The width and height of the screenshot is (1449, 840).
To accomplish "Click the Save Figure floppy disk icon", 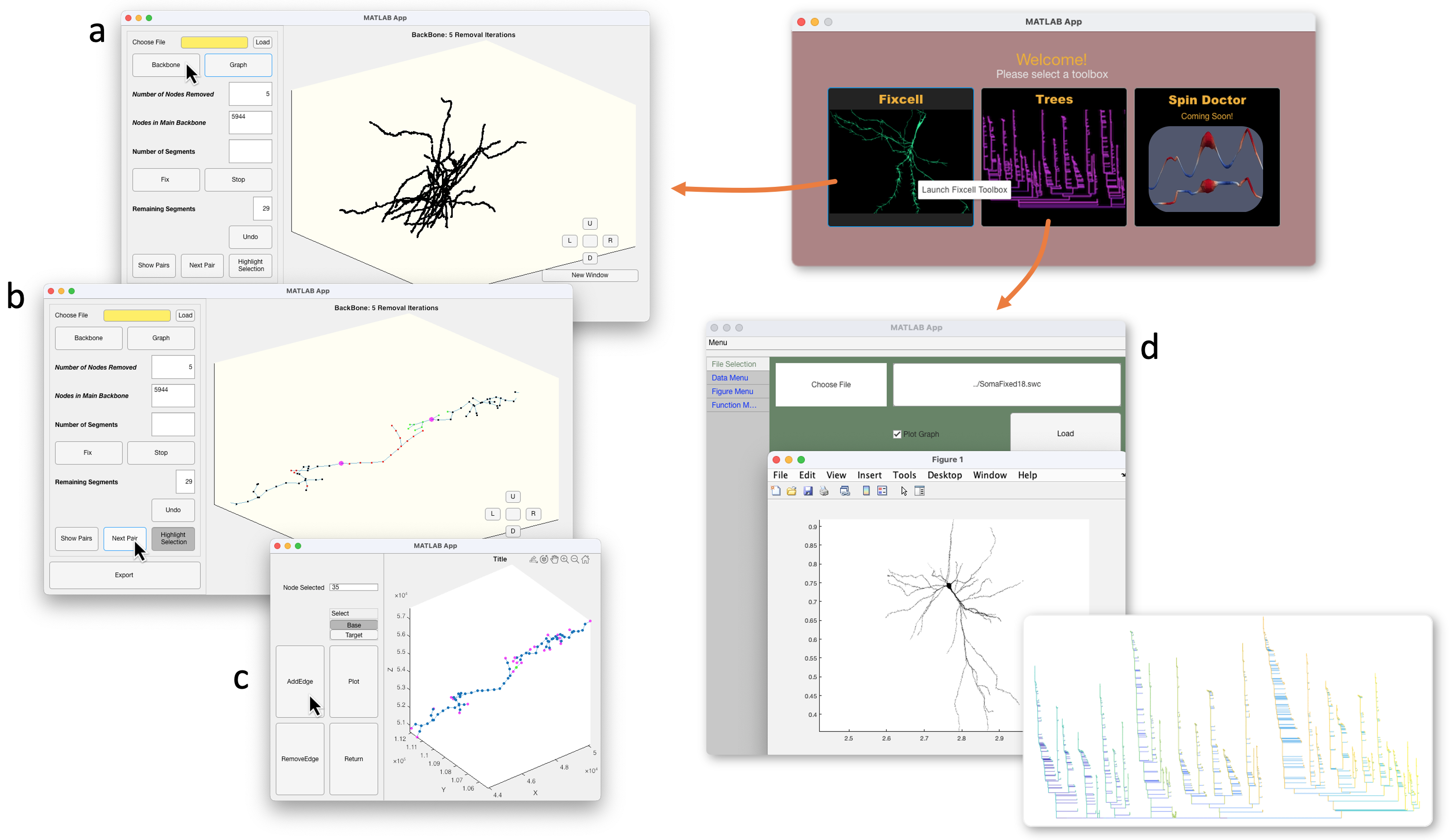I will pos(808,490).
